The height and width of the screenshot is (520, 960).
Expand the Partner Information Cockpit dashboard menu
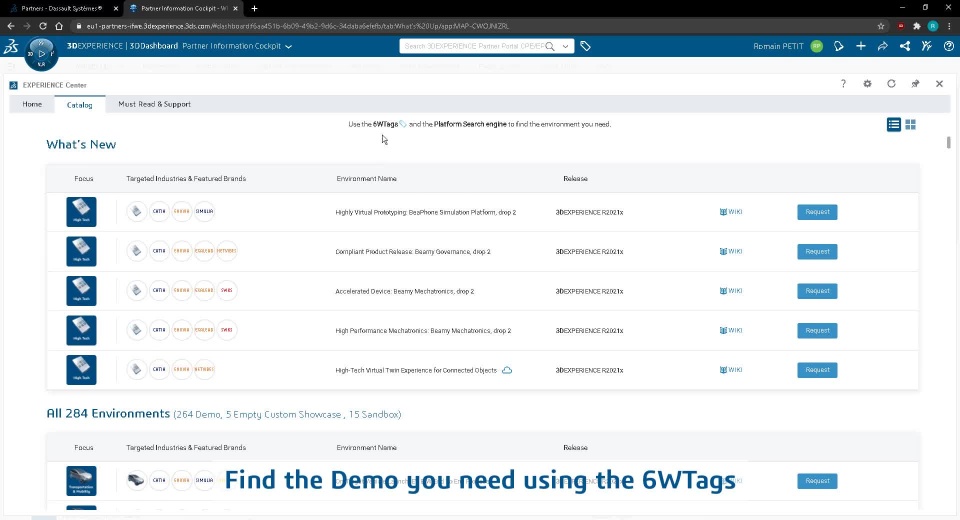point(288,47)
